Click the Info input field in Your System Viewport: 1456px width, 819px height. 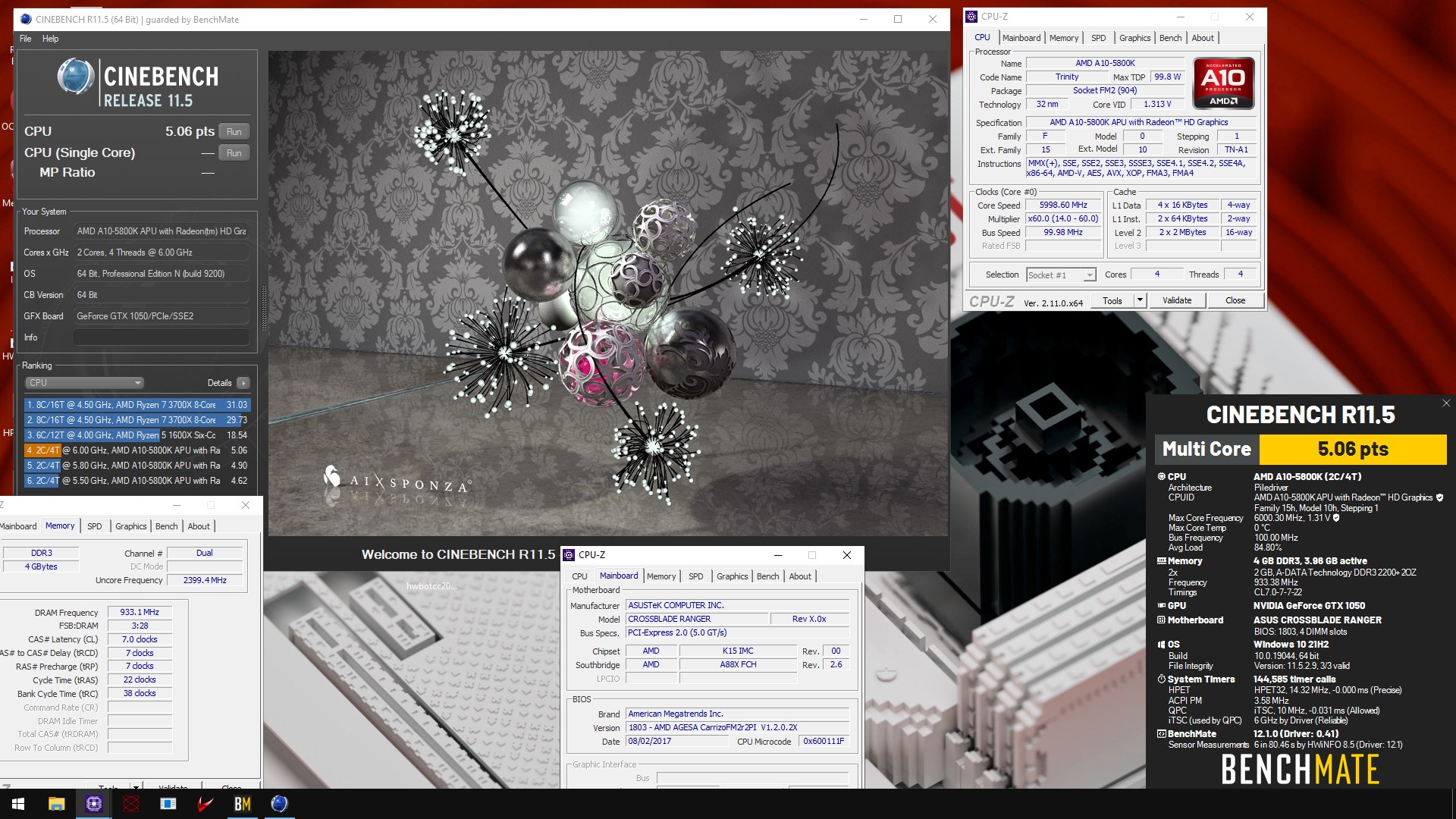[x=162, y=337]
